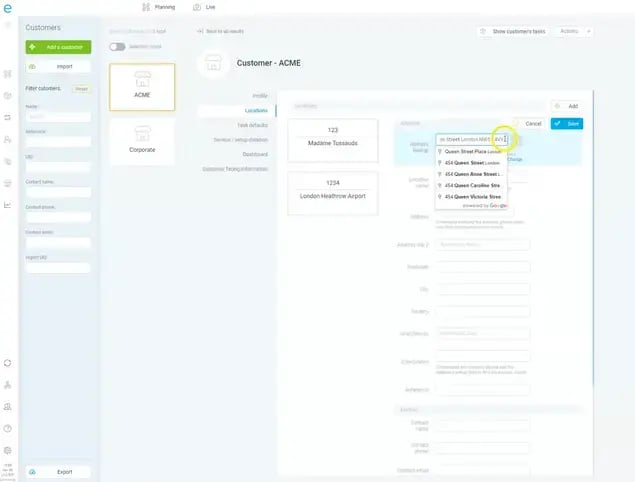Open the Planning view
The image size is (635, 482).
159,7
